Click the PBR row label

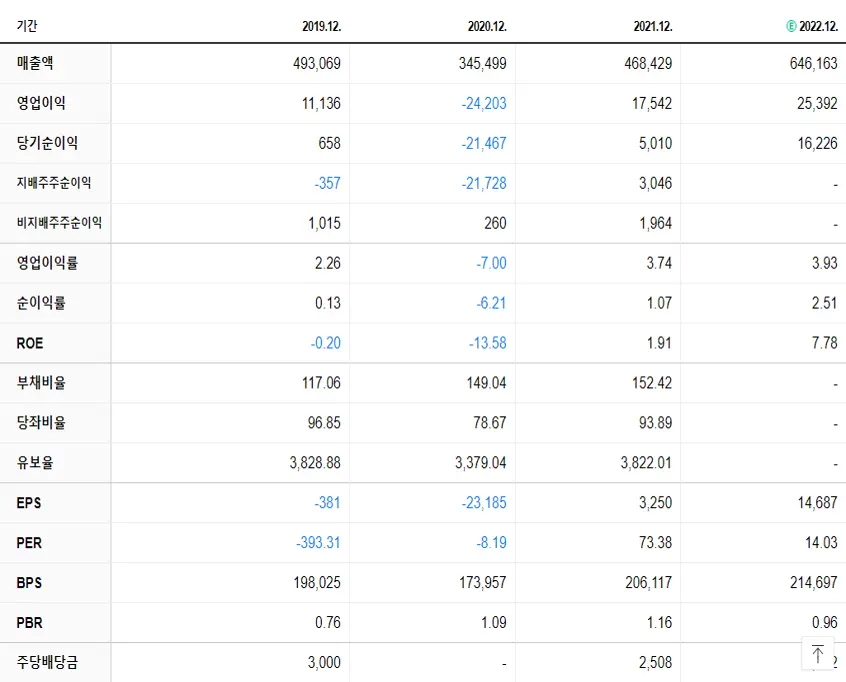(29, 623)
